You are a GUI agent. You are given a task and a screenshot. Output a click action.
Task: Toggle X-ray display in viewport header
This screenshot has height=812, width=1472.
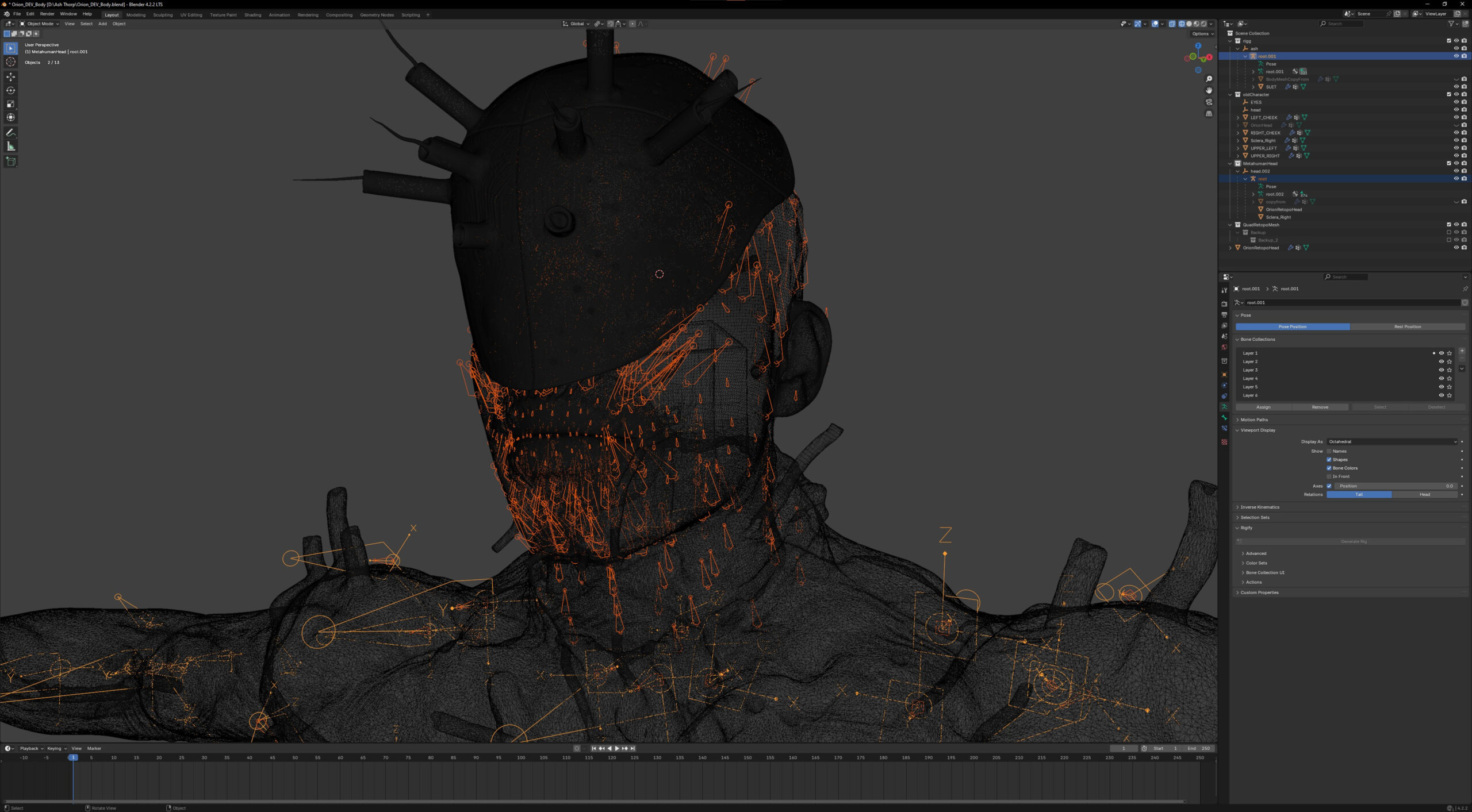point(1172,24)
